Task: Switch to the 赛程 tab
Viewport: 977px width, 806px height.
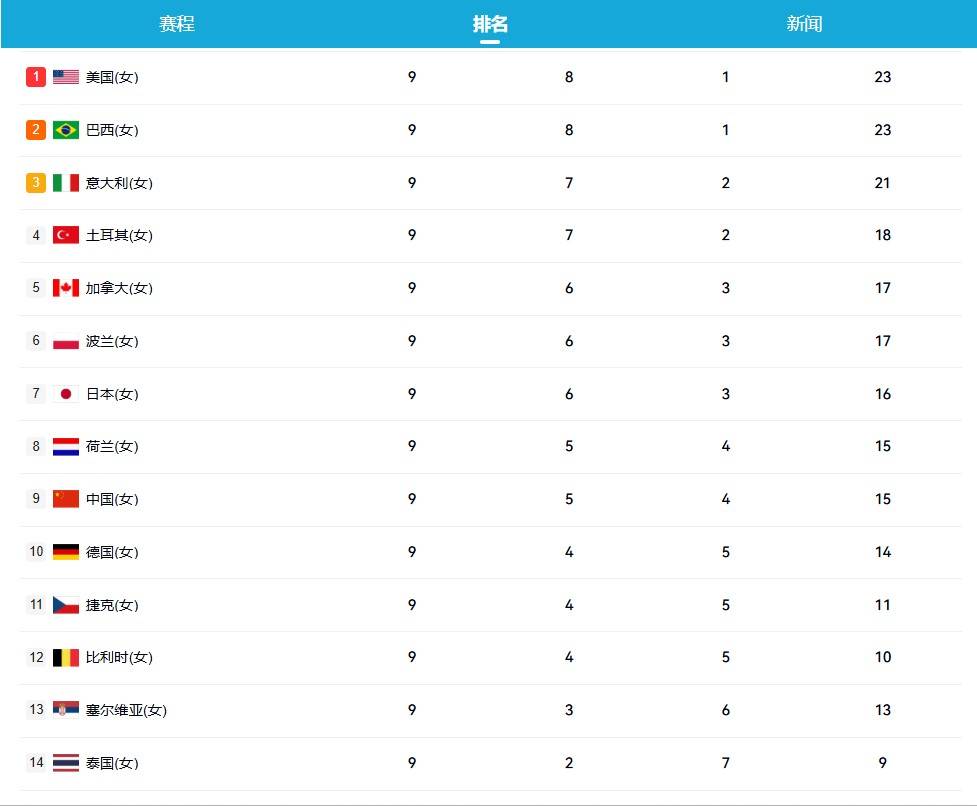Action: [x=177, y=24]
